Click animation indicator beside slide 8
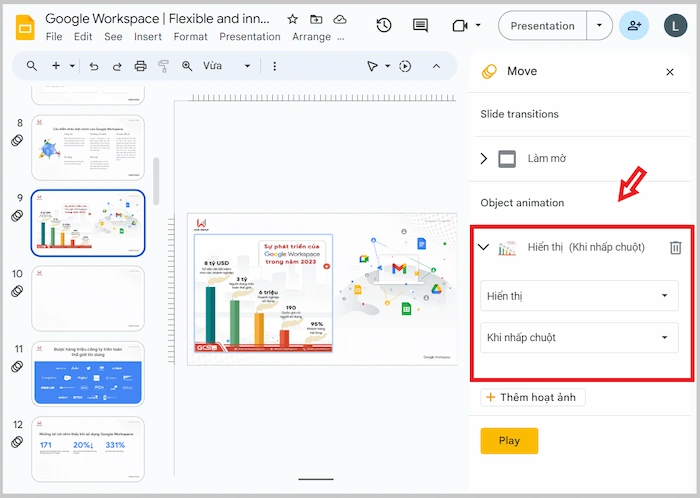Screen dimensions: 700x498 pyautogui.click(x=17, y=141)
